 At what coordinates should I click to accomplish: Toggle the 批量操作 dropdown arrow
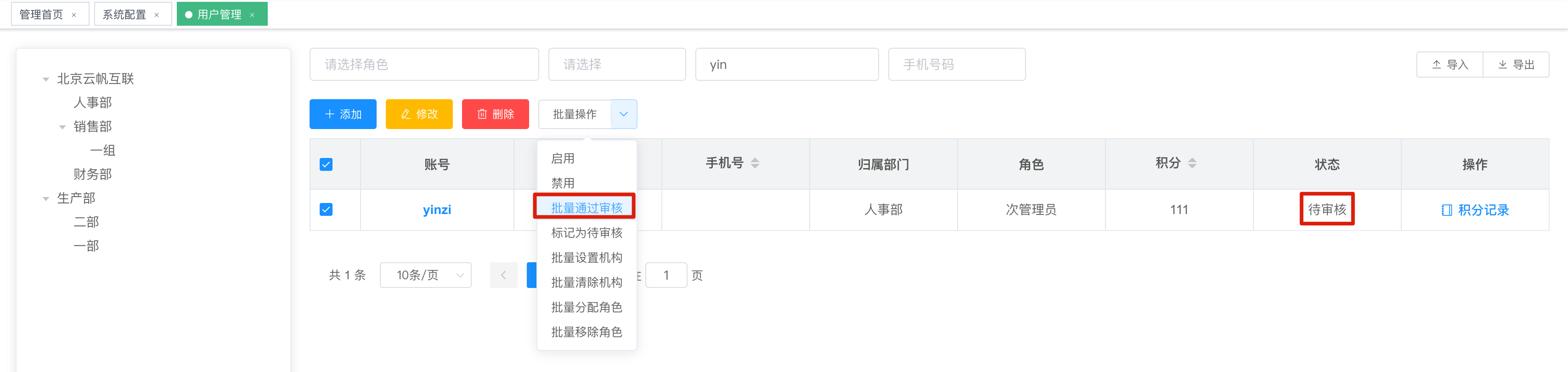point(624,114)
